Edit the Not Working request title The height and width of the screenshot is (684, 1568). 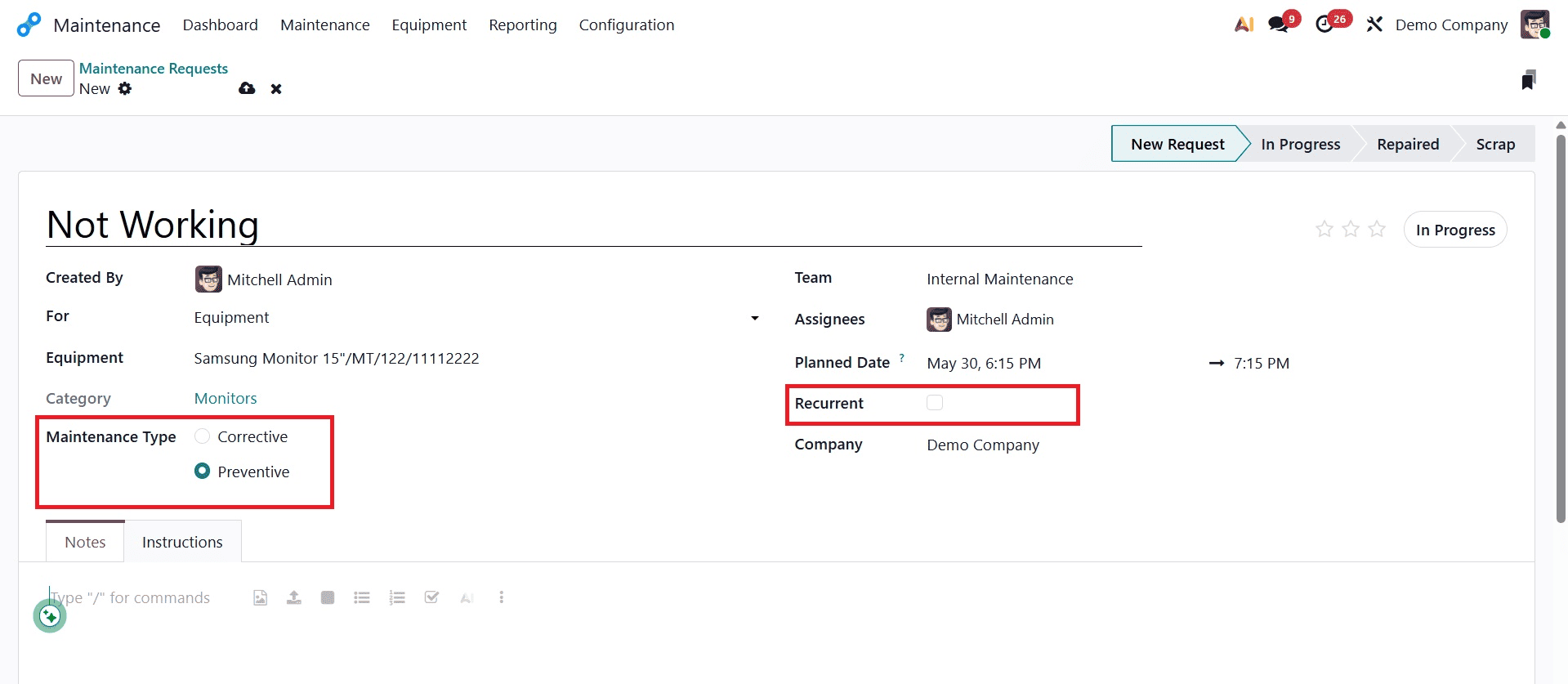click(594, 225)
